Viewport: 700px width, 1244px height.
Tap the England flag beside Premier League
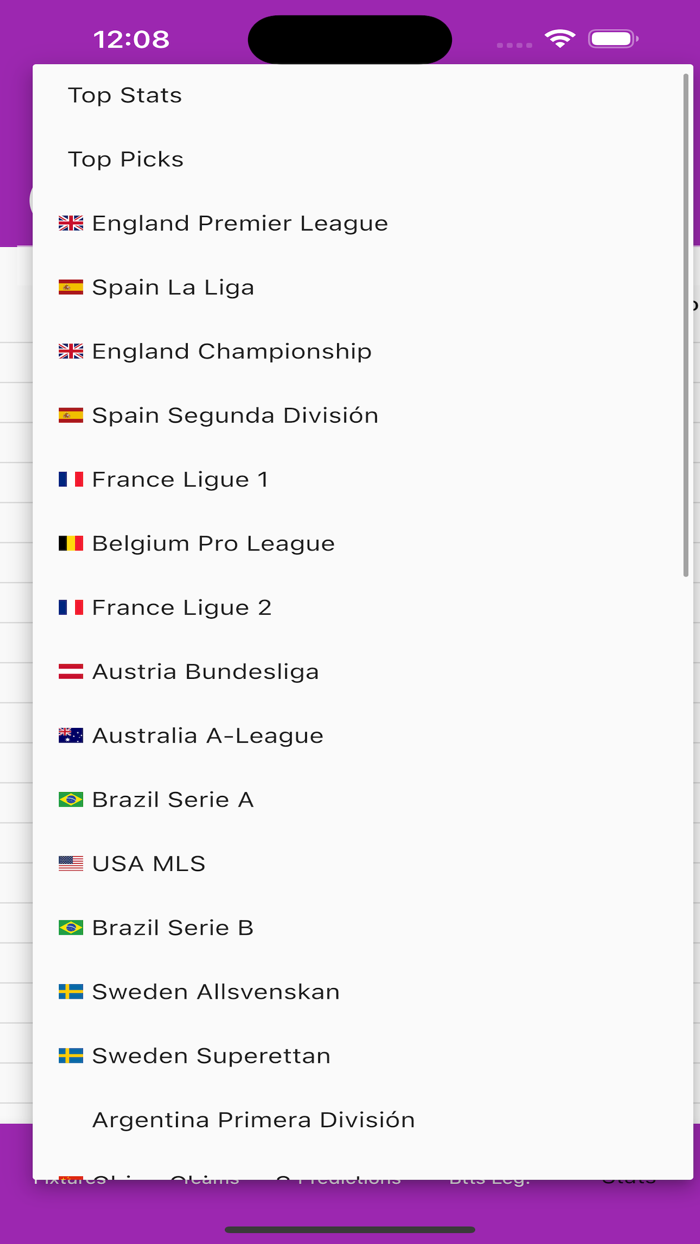click(70, 223)
